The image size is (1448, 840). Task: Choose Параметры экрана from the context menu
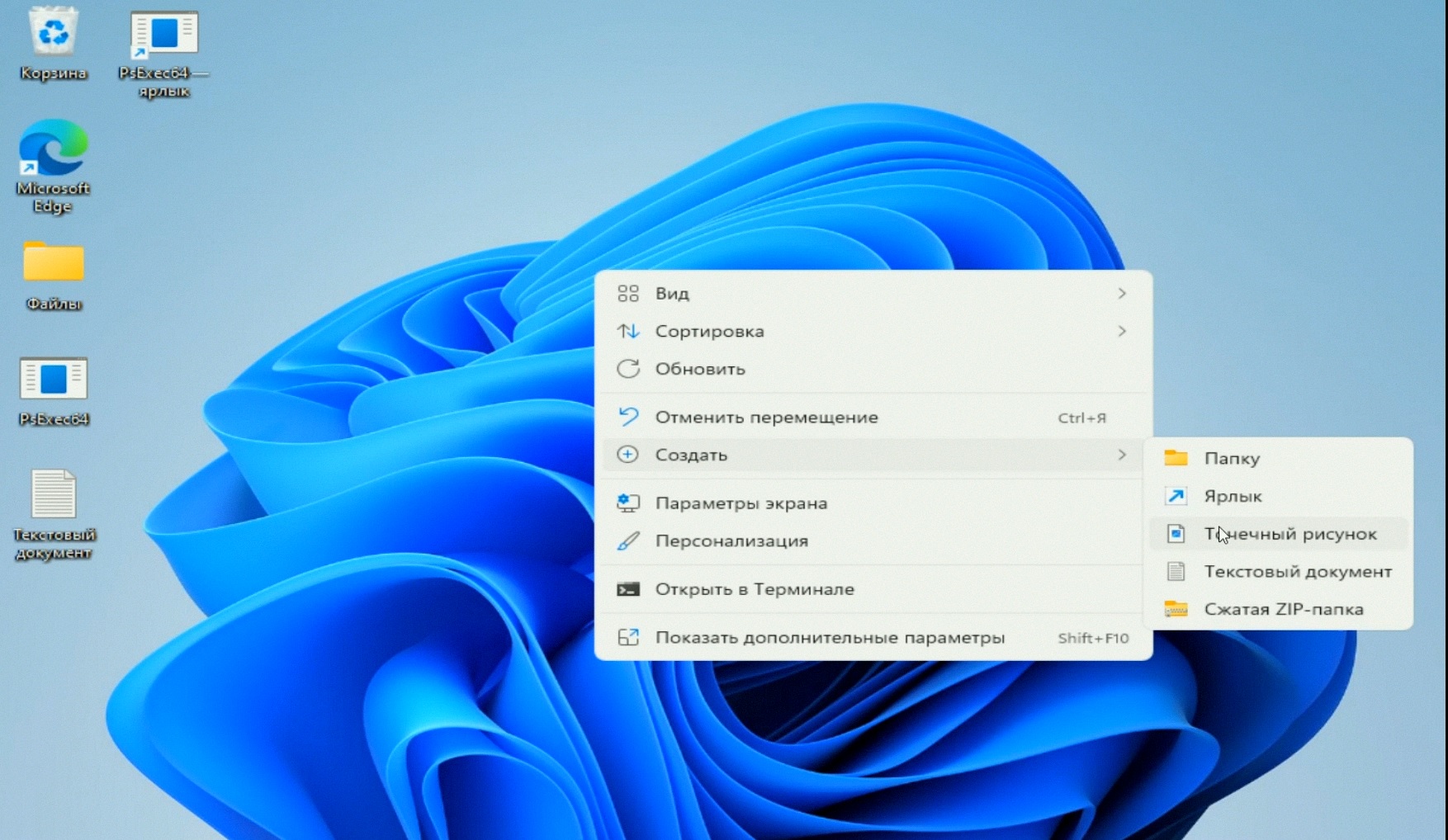[741, 503]
